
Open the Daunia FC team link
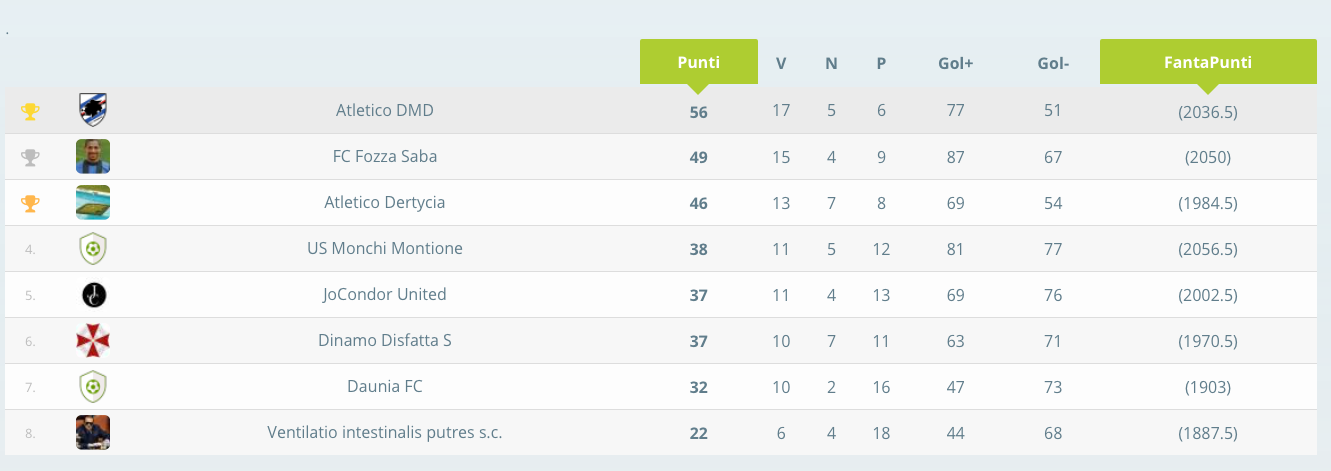[385, 386]
